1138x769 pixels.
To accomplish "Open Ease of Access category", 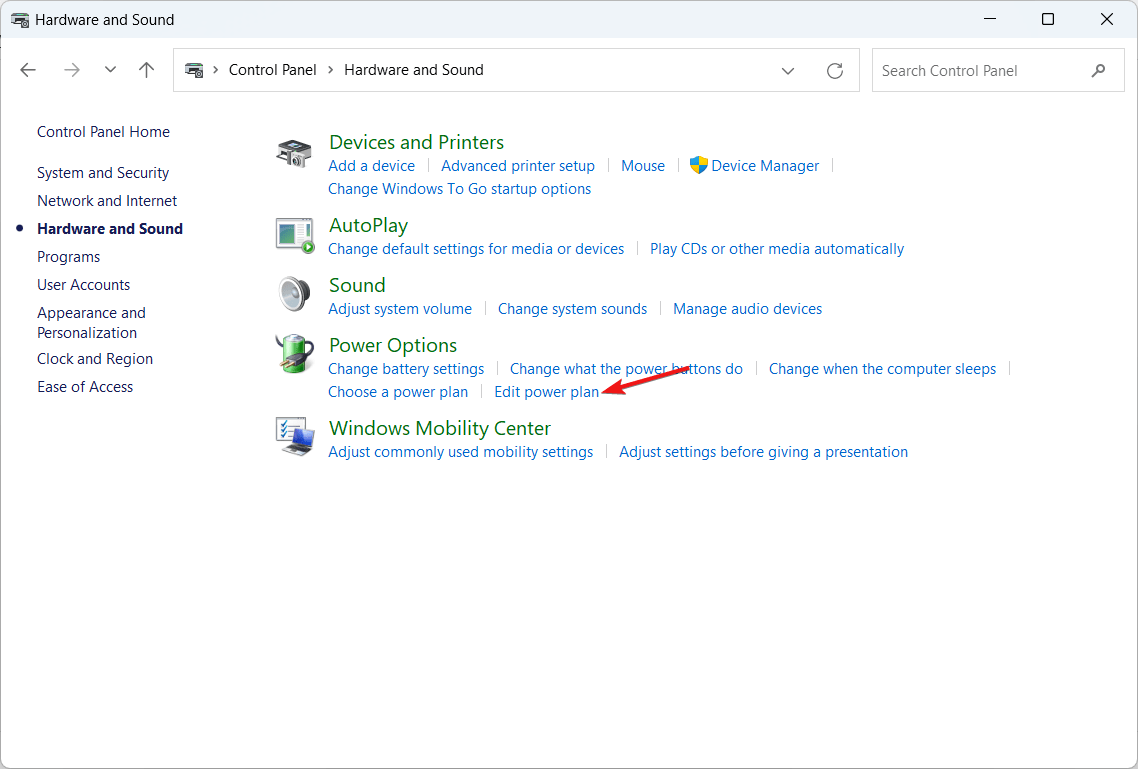I will click(85, 387).
